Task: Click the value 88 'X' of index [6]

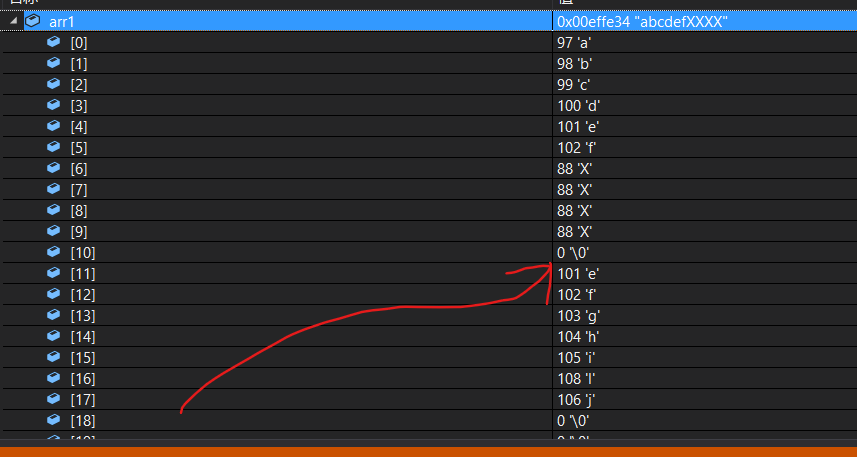Action: point(575,168)
